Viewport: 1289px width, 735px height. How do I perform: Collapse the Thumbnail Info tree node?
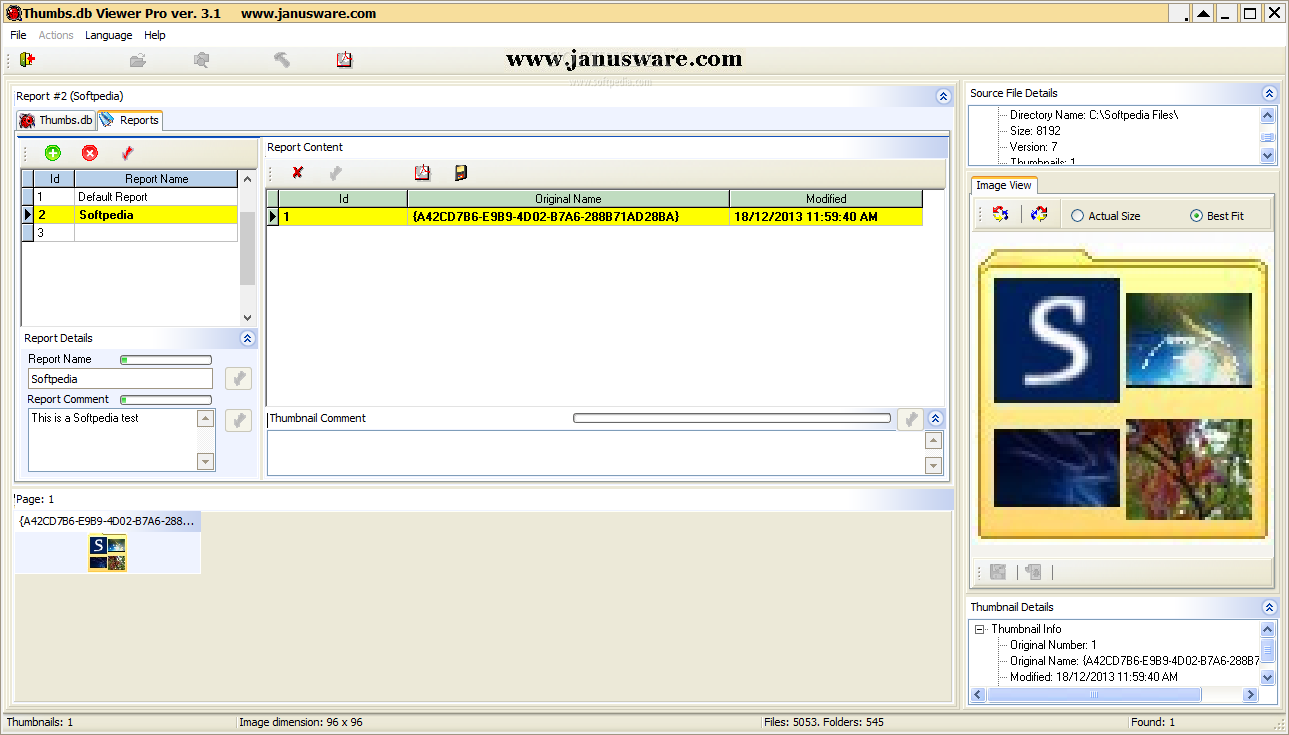(980, 629)
